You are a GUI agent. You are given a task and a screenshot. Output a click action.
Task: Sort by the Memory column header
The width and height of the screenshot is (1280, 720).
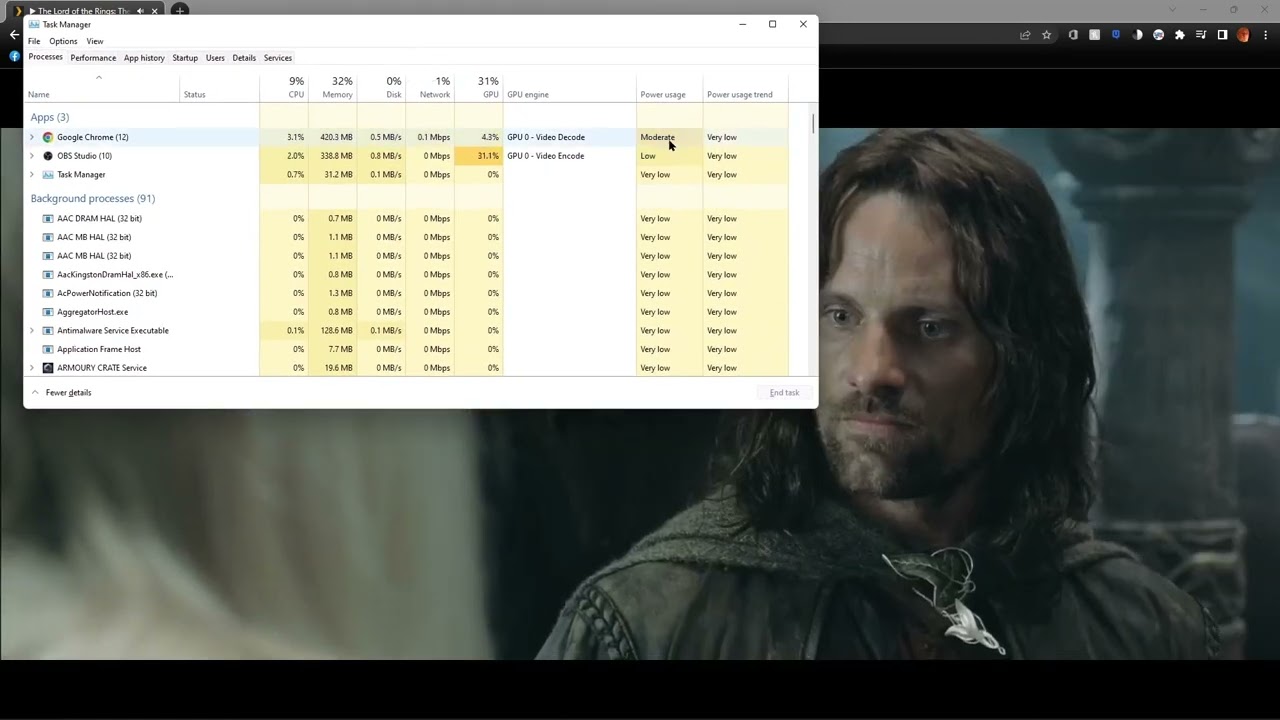click(x=333, y=87)
